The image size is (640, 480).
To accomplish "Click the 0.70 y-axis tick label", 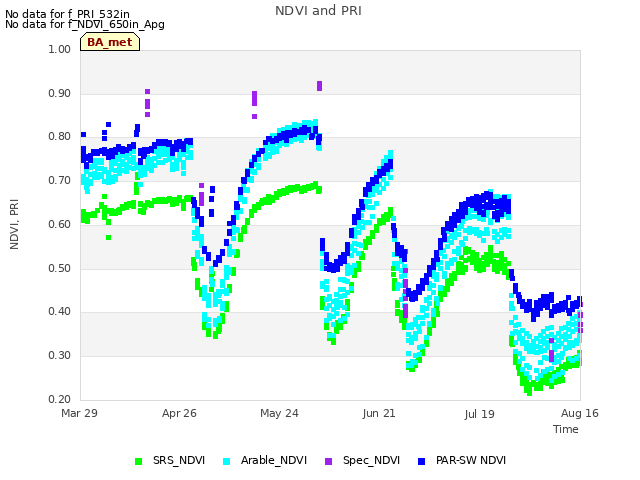I will click(x=60, y=180).
